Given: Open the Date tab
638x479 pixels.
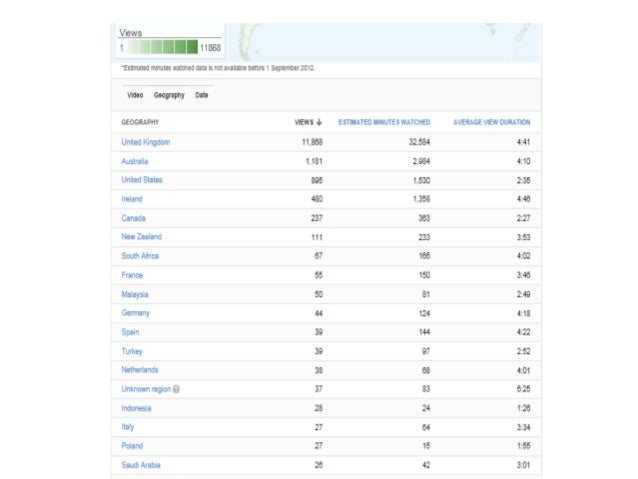Looking at the screenshot, I should [x=202, y=95].
